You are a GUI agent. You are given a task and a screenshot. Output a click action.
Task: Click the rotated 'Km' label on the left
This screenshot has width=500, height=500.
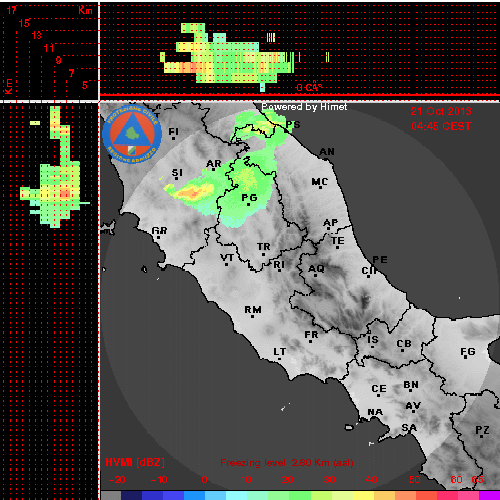click(8, 87)
